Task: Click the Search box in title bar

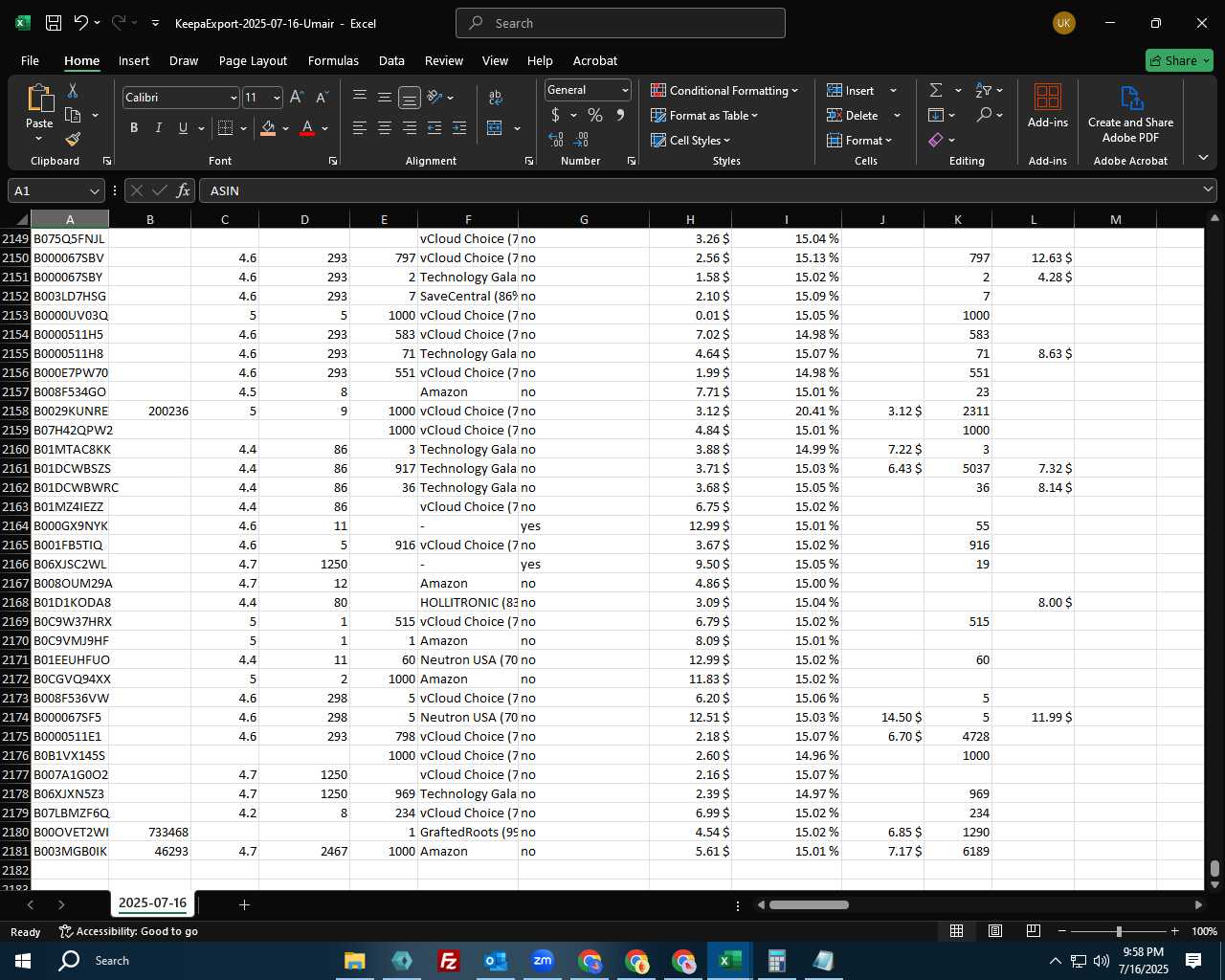Action: [620, 23]
